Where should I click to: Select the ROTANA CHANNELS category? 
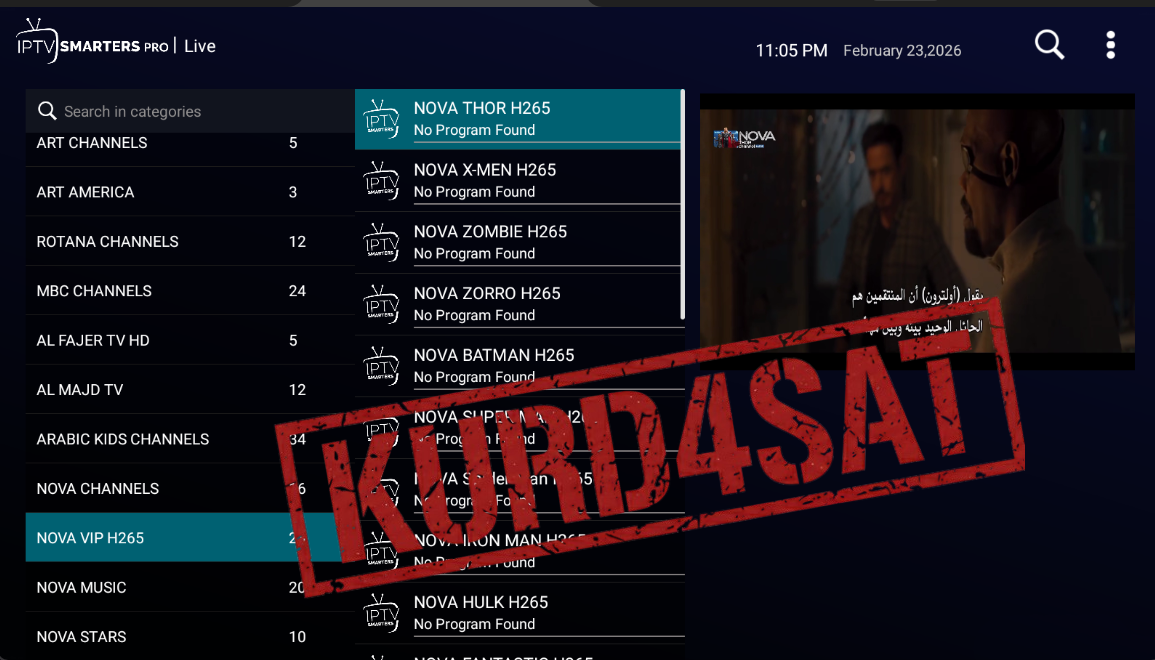[190, 242]
